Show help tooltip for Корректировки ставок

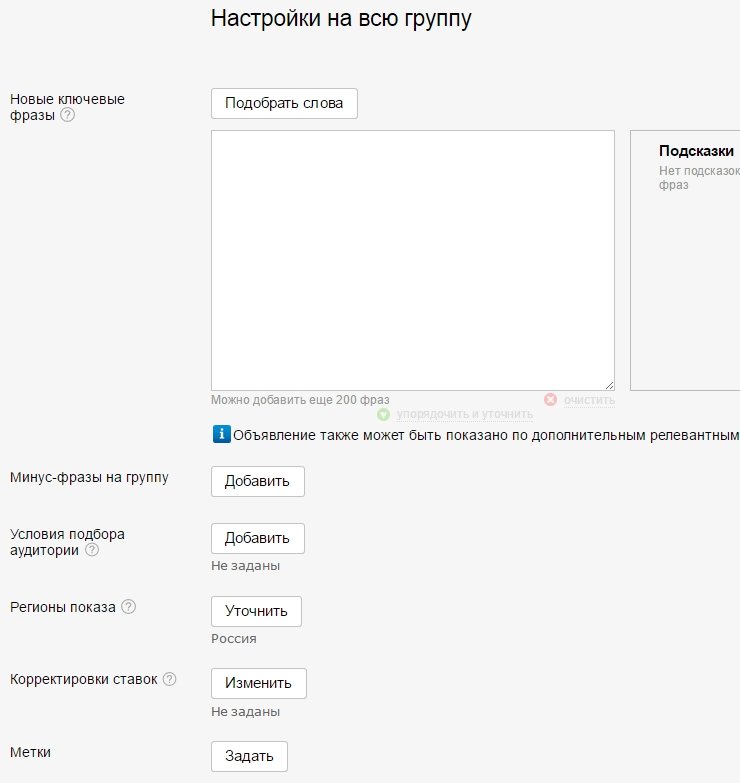pos(169,679)
